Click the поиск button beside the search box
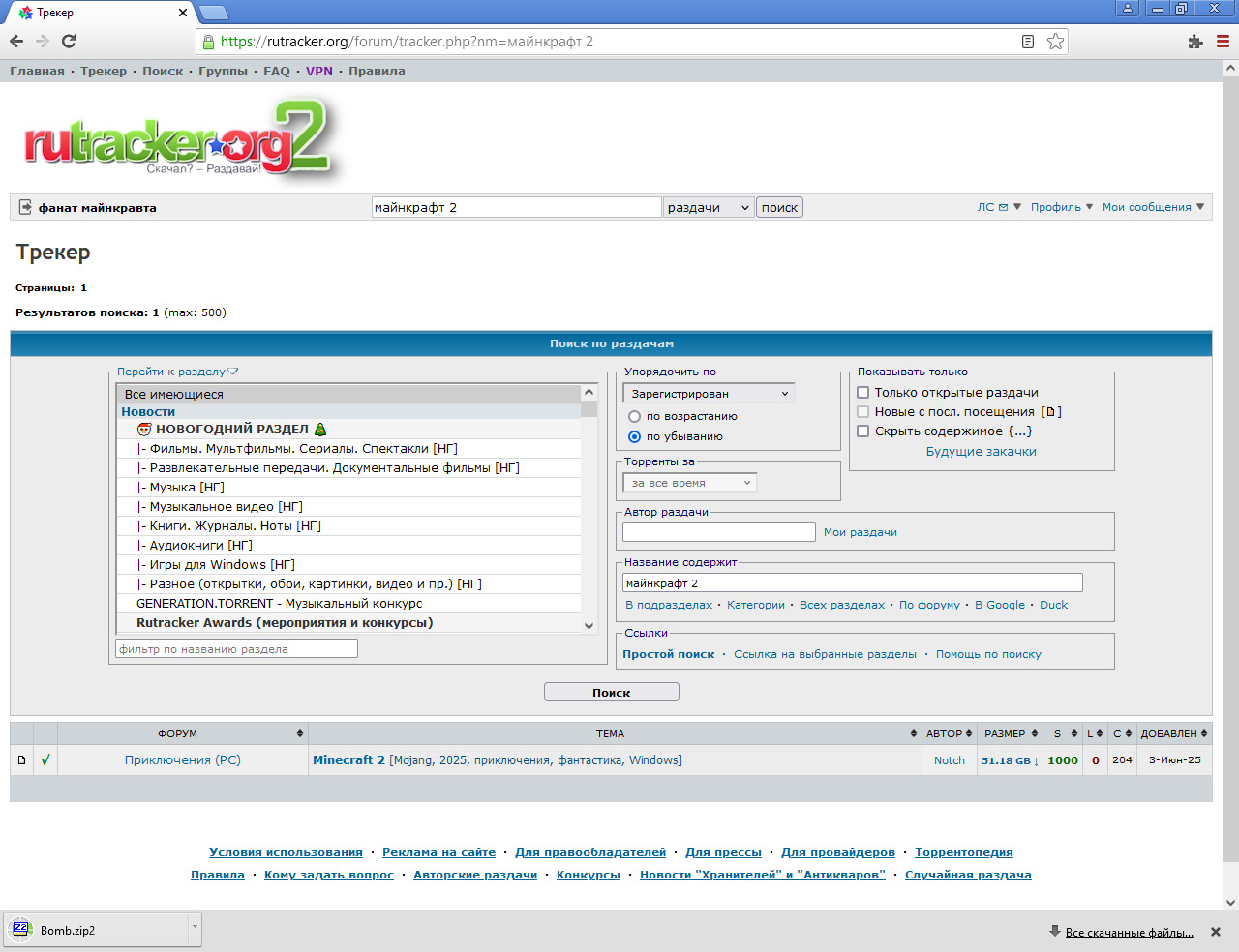Viewport: 1239px width, 952px height. (x=779, y=207)
